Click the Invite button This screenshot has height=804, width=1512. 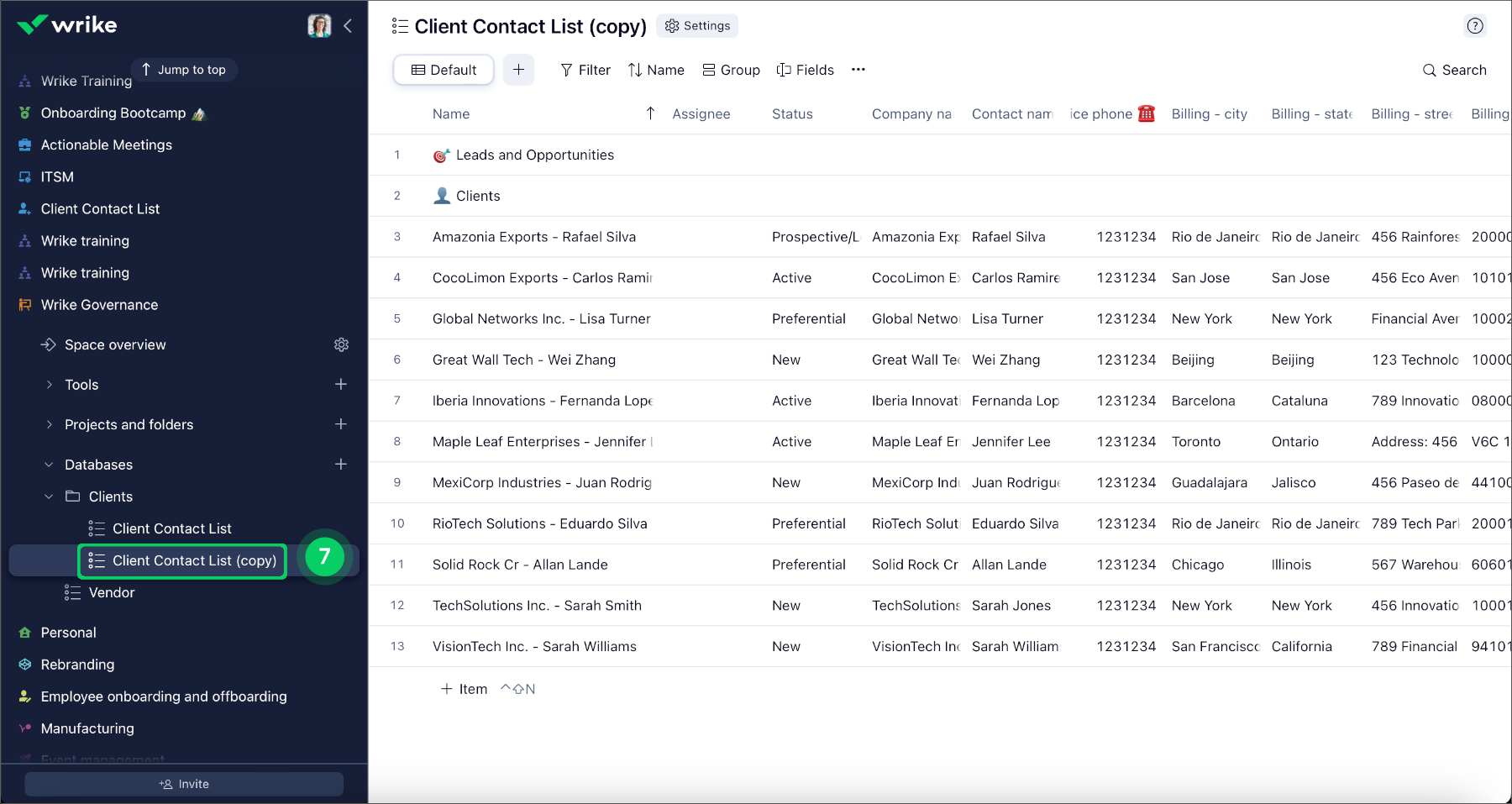[x=184, y=783]
